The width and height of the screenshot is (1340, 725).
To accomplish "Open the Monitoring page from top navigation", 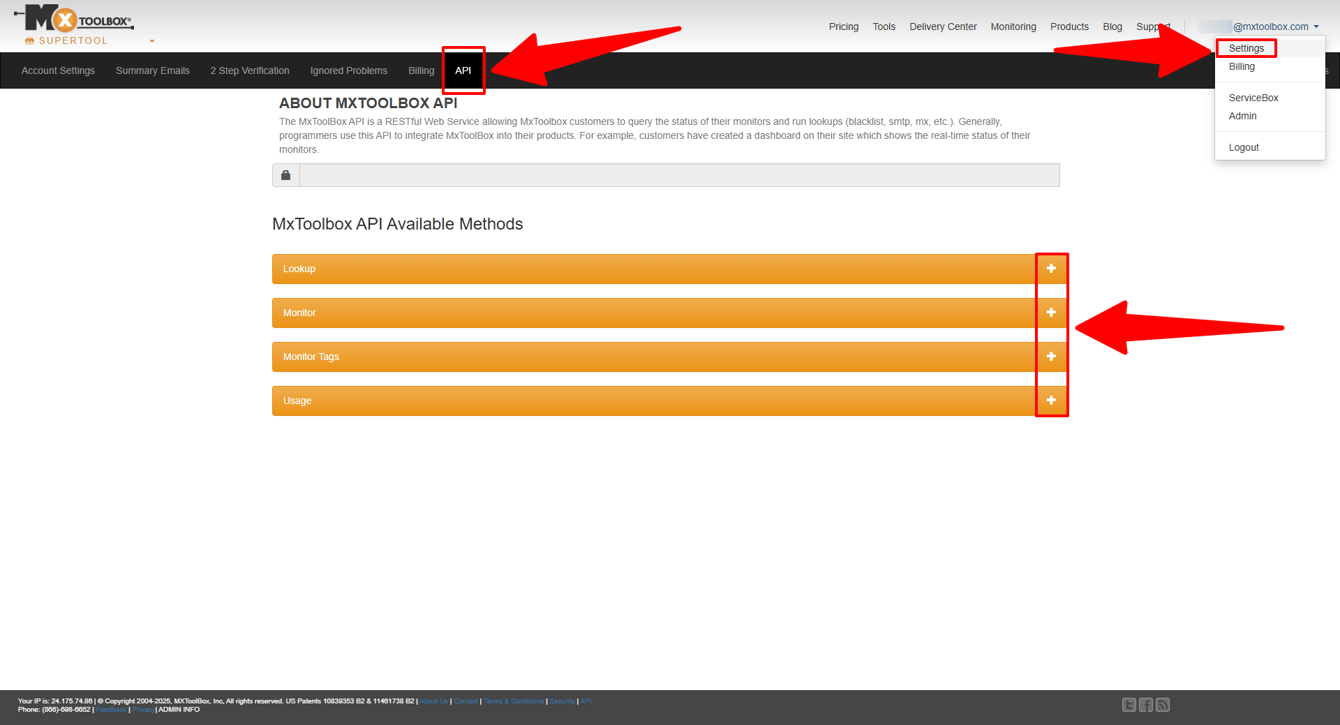I will point(1013,26).
